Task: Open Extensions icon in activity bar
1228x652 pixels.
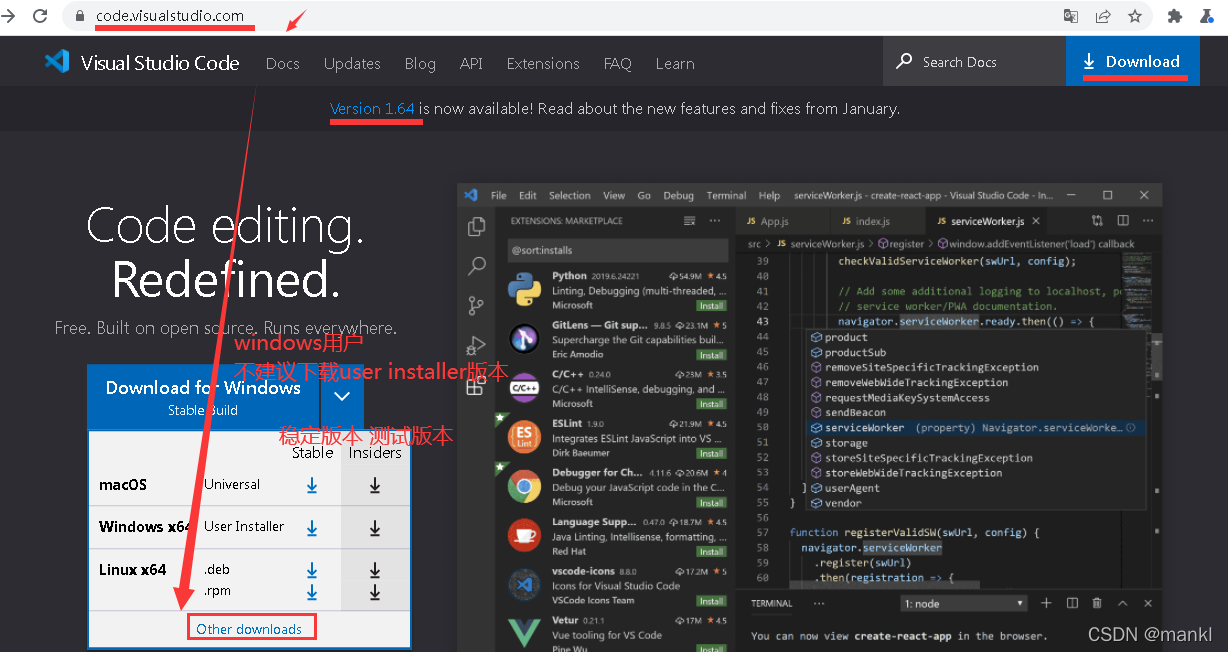Action: 477,386
